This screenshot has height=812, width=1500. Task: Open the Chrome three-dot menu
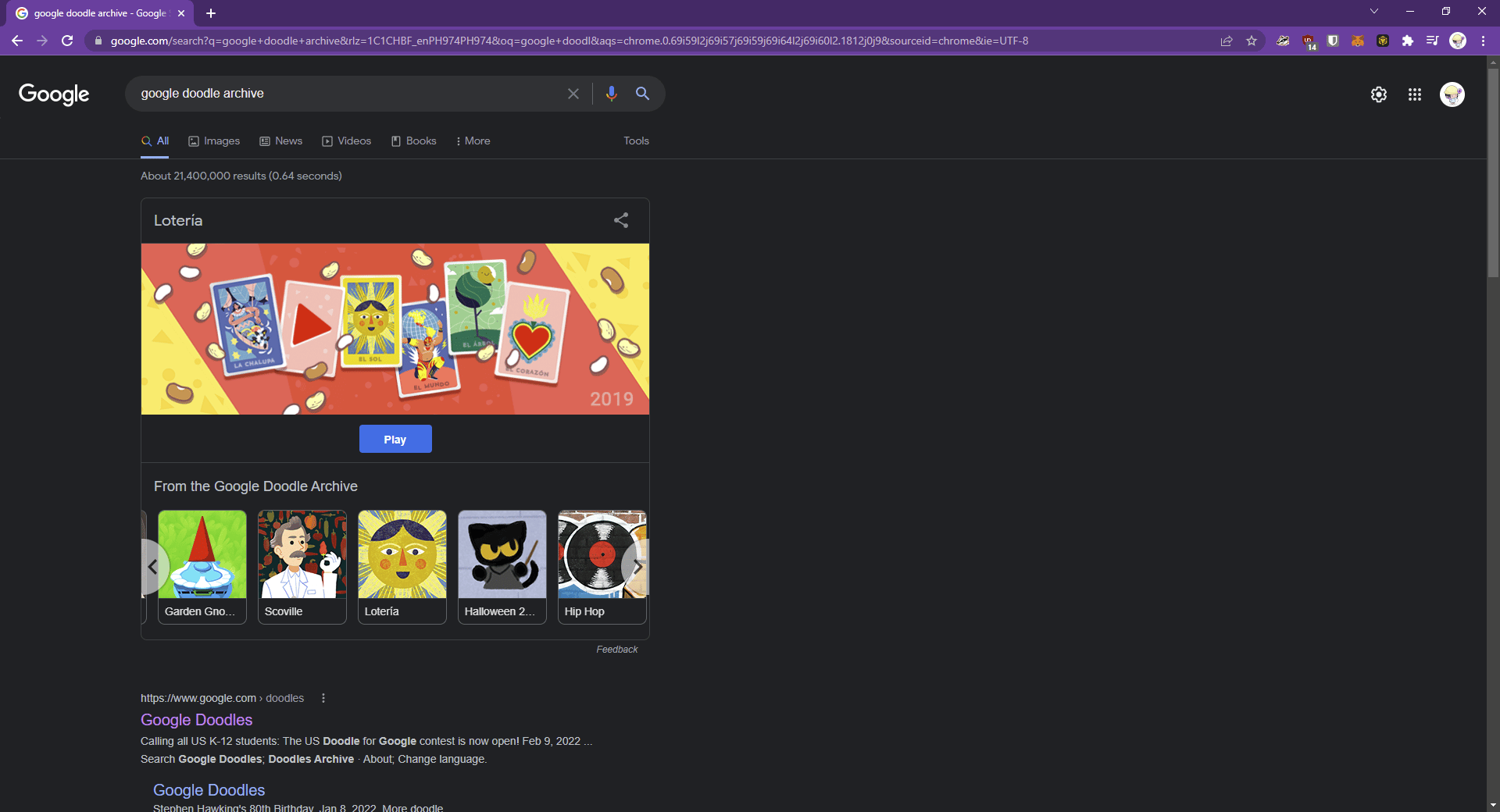(x=1483, y=41)
